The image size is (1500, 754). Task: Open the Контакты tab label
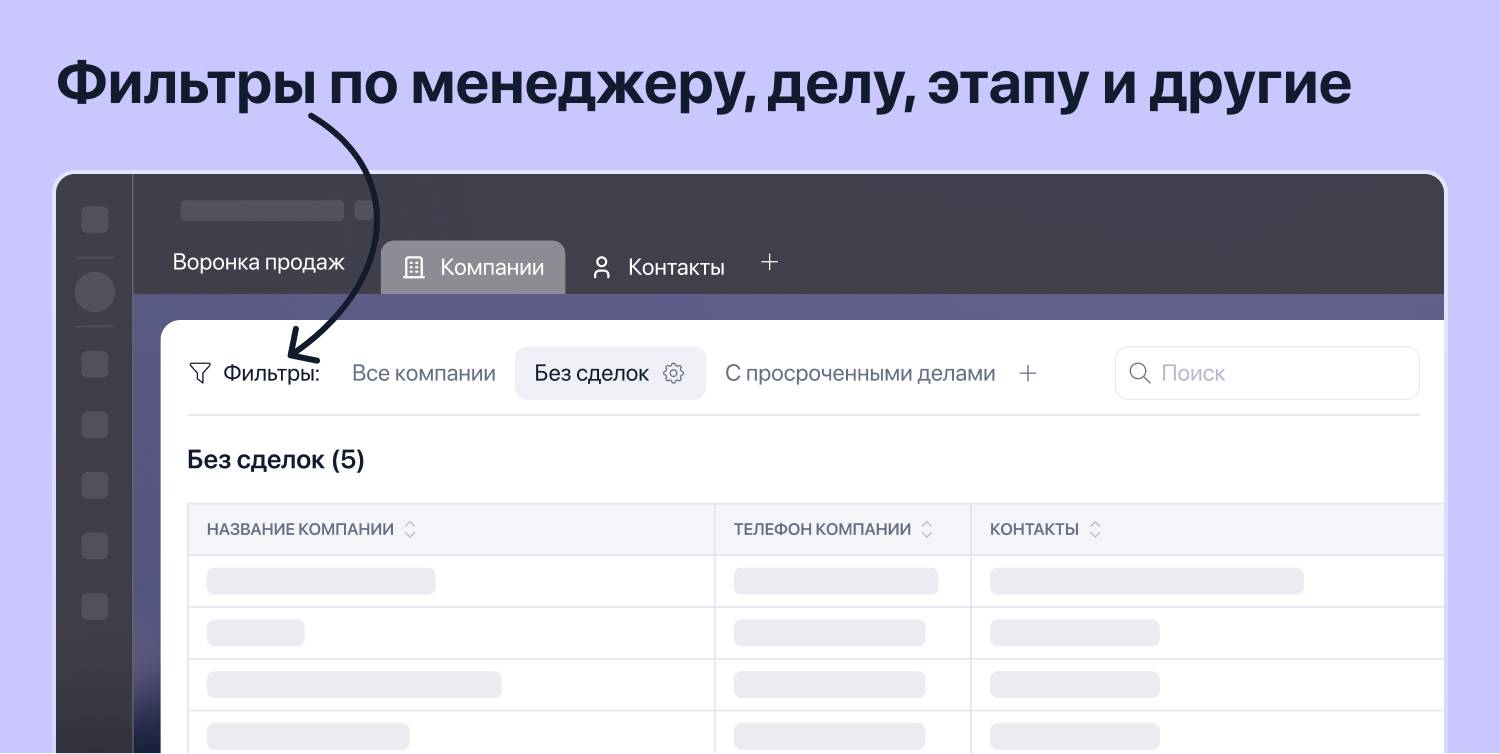coord(676,268)
